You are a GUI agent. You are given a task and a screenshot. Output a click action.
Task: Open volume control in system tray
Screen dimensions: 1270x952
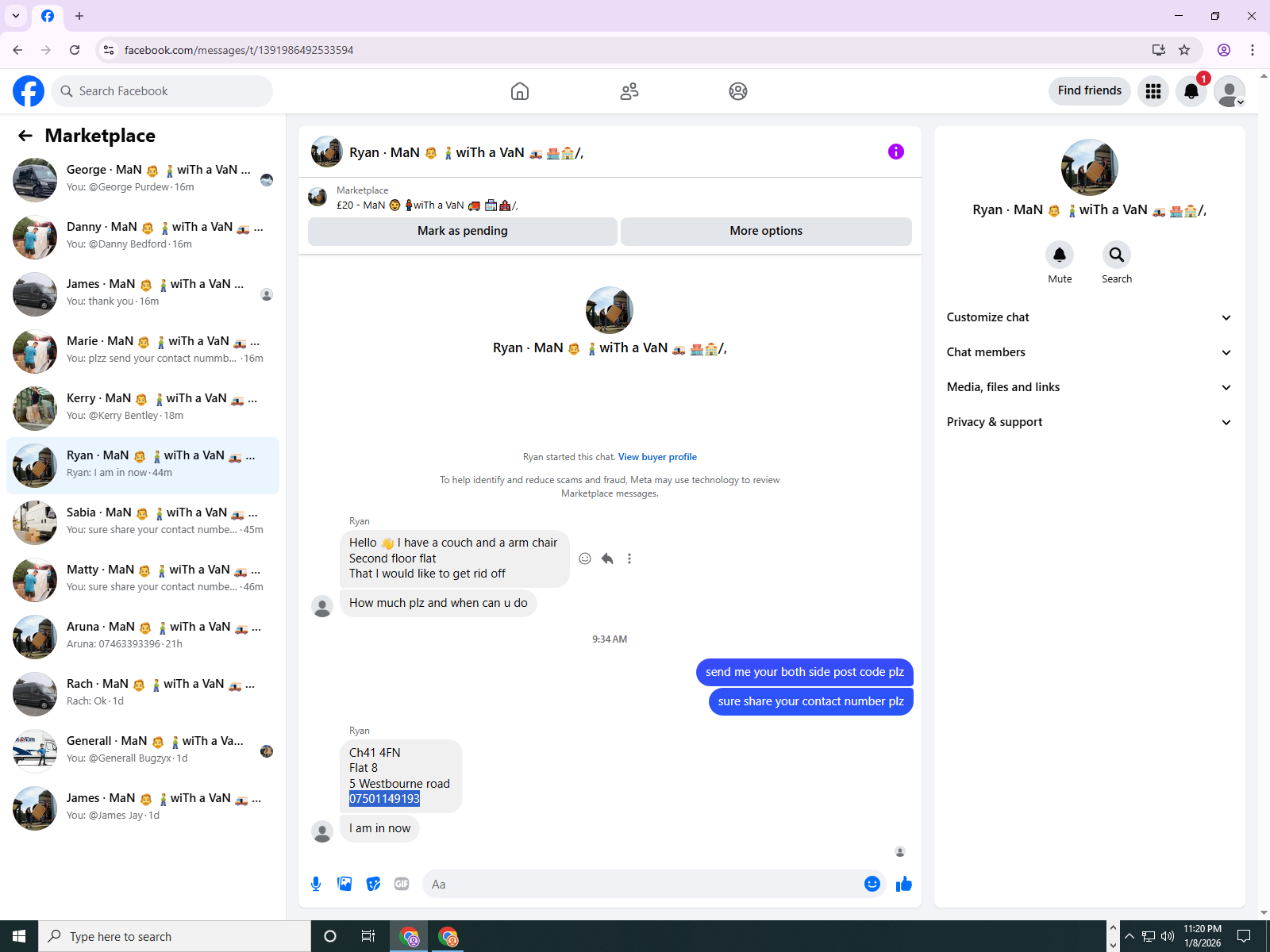pos(1167,936)
